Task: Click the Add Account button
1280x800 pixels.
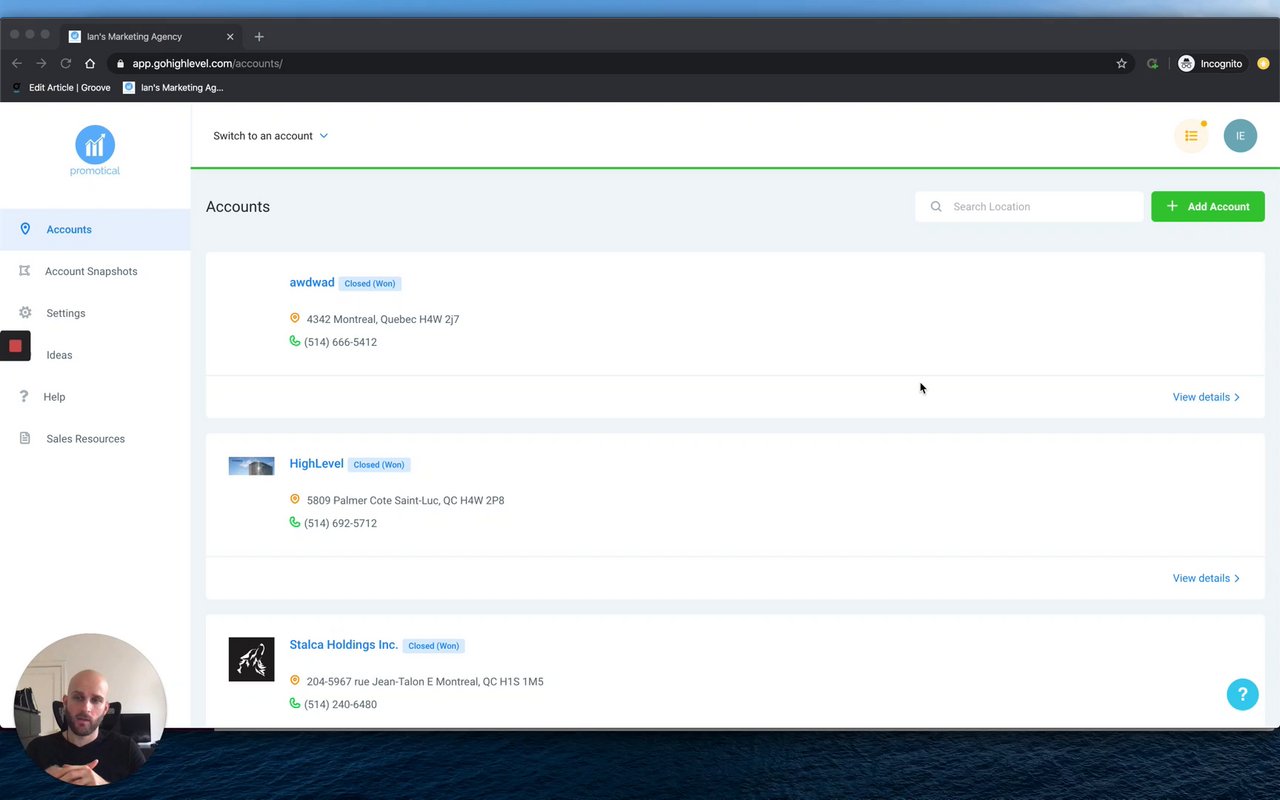Action: [x=1208, y=207]
